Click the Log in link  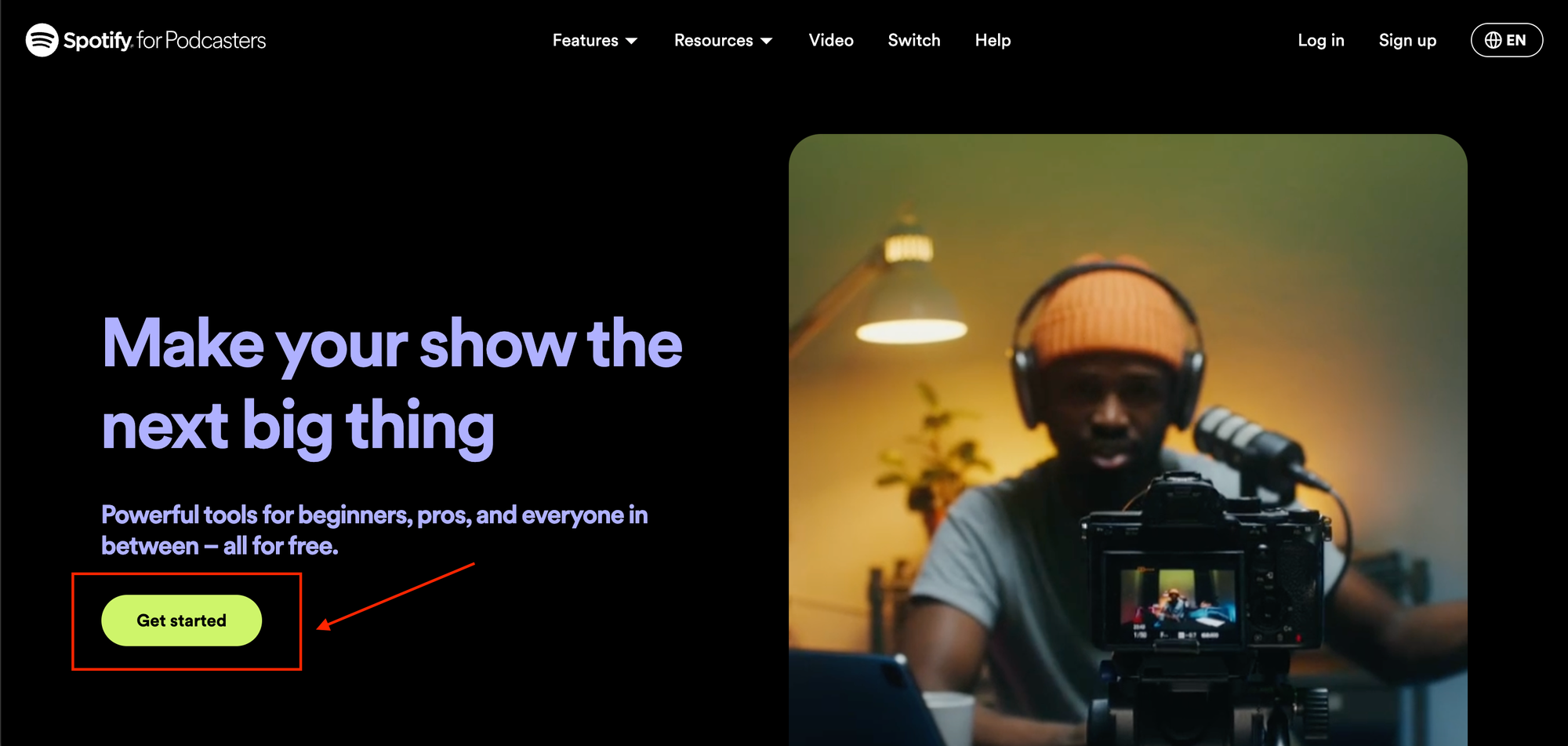(x=1320, y=40)
